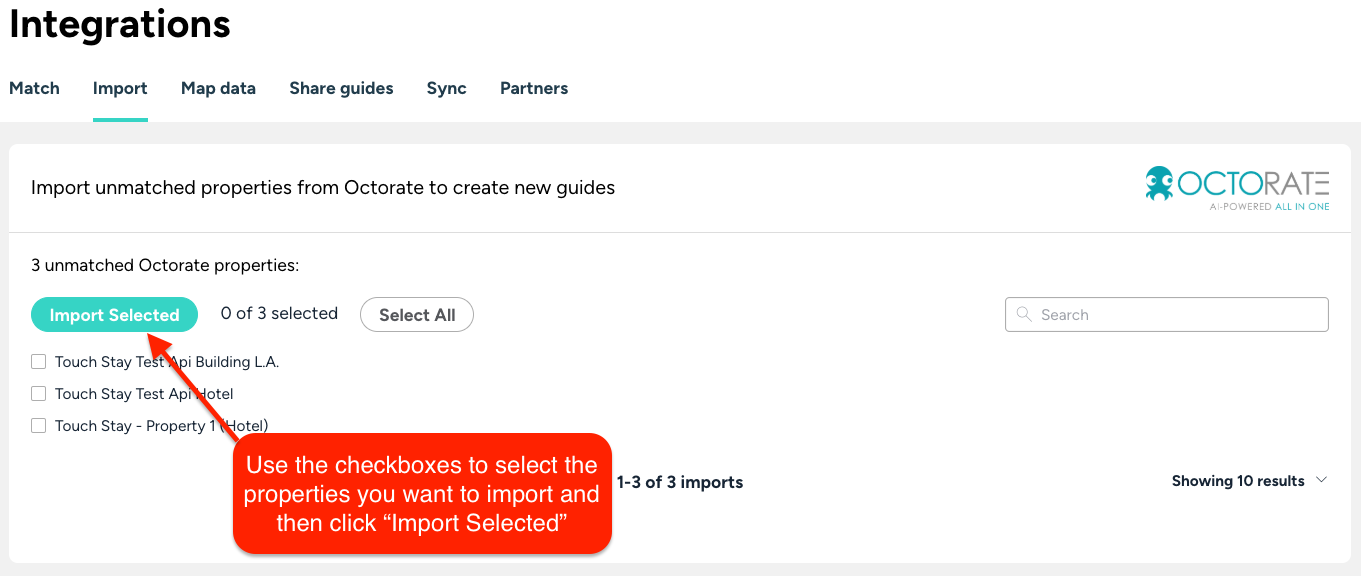The image size is (1361, 576).
Task: Click the 0 of 3 selected counter
Action: (279, 314)
